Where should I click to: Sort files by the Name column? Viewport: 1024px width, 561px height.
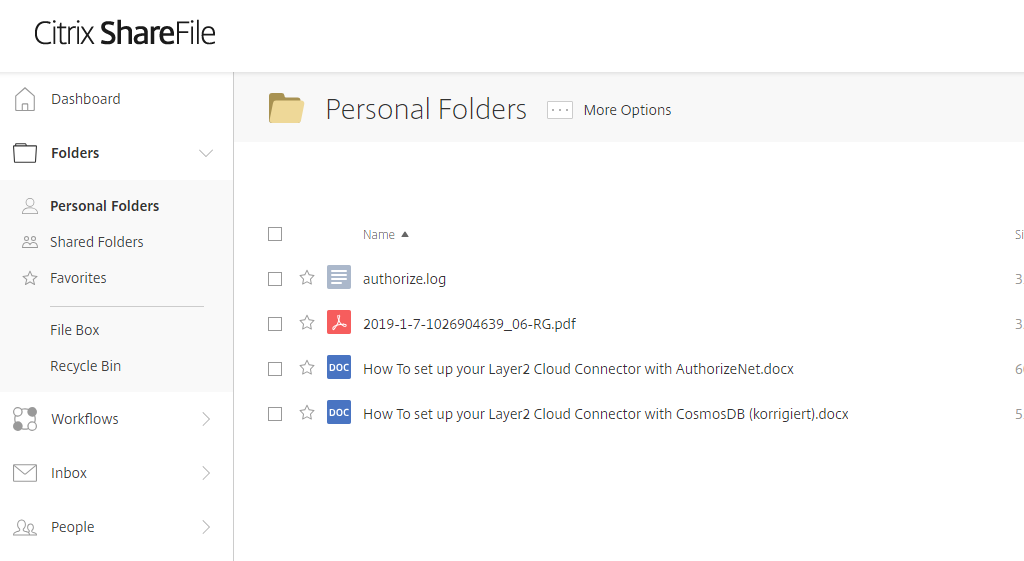pyautogui.click(x=379, y=235)
